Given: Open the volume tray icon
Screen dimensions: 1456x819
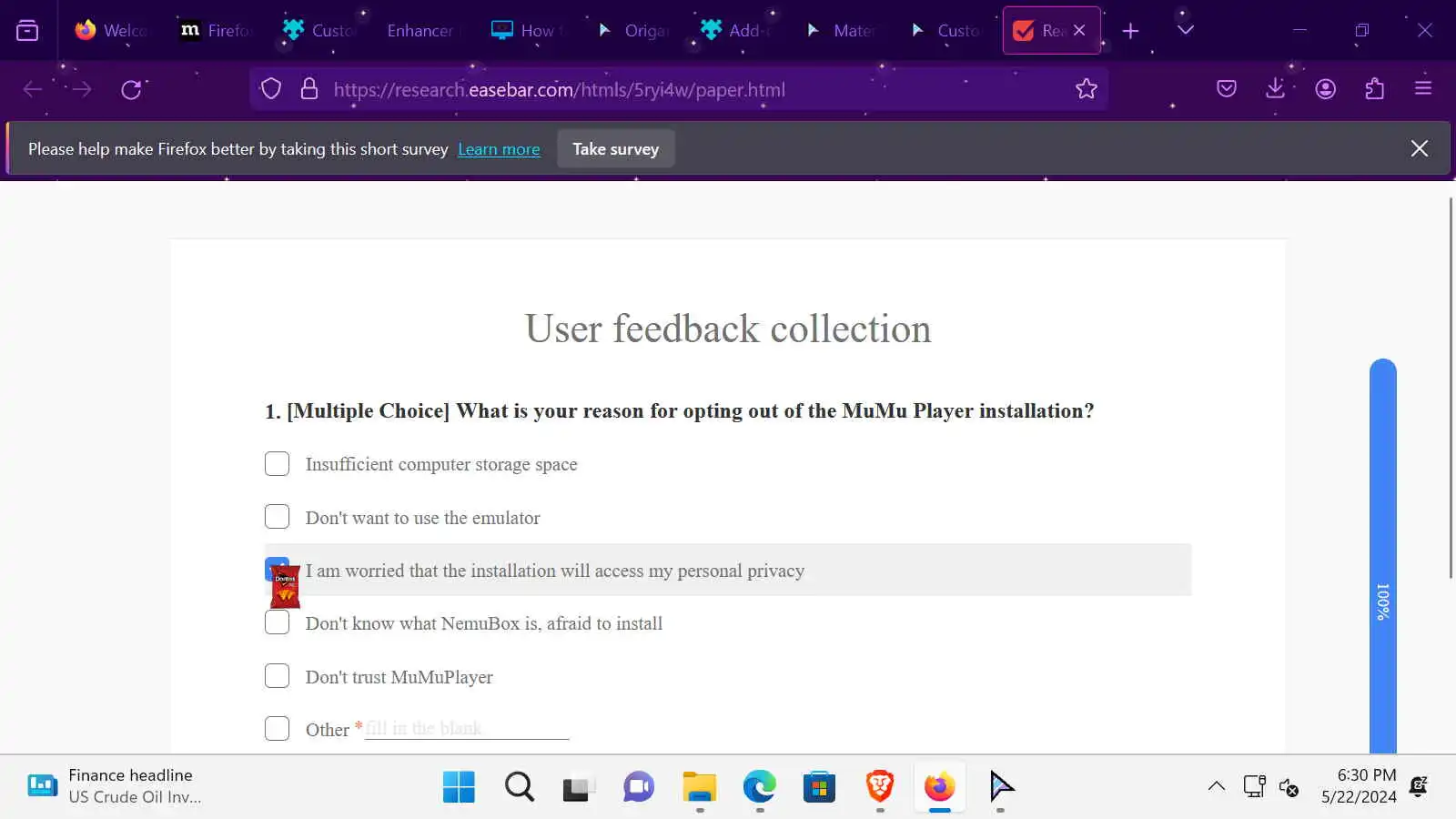Looking at the screenshot, I should [x=1289, y=786].
